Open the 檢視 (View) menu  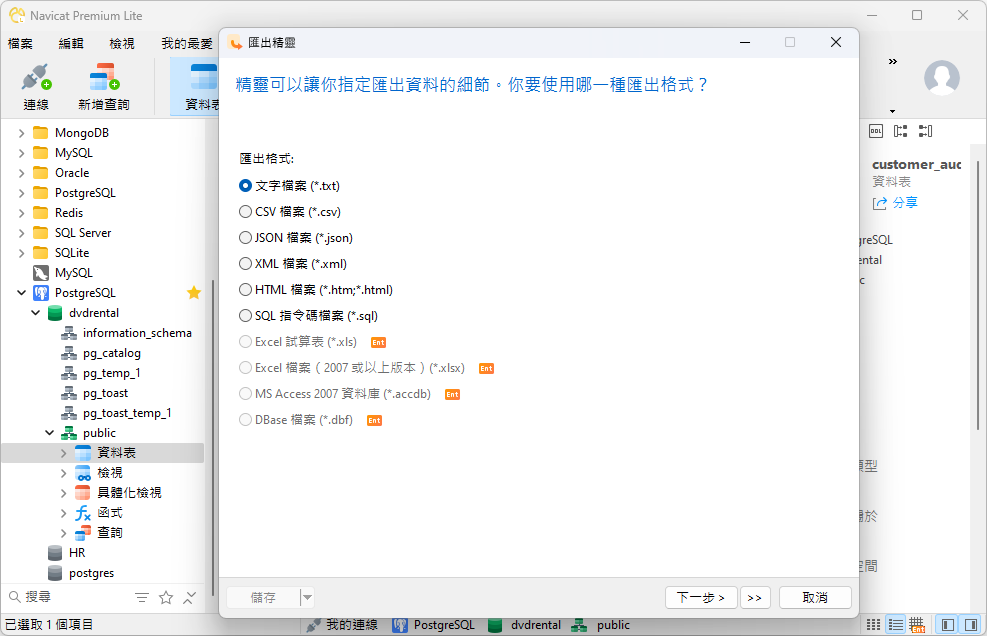click(x=122, y=44)
